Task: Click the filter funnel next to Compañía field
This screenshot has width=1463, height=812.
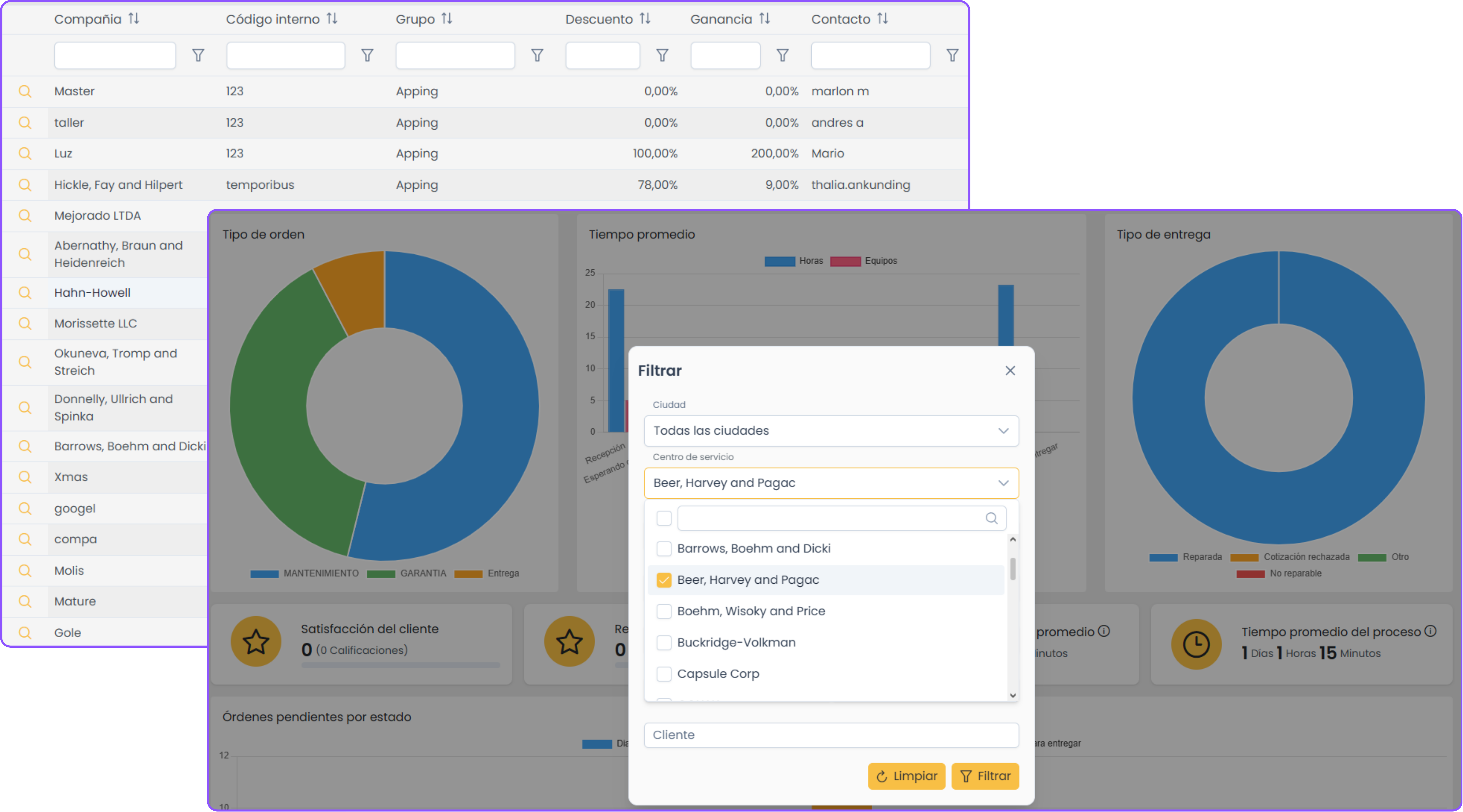Action: [x=197, y=56]
